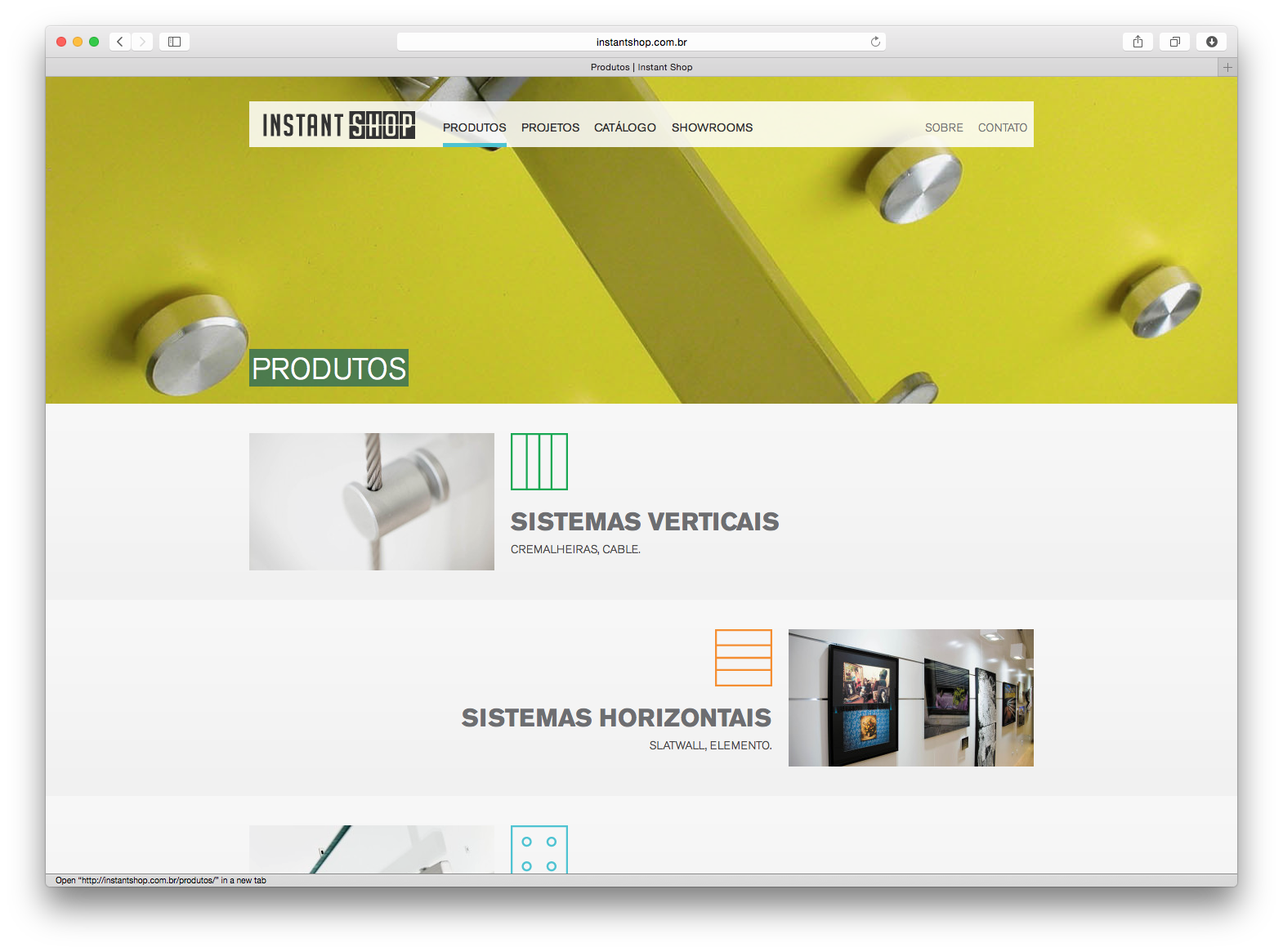Minimize the Safari window with yellow button
1283x952 pixels.
coord(78,42)
